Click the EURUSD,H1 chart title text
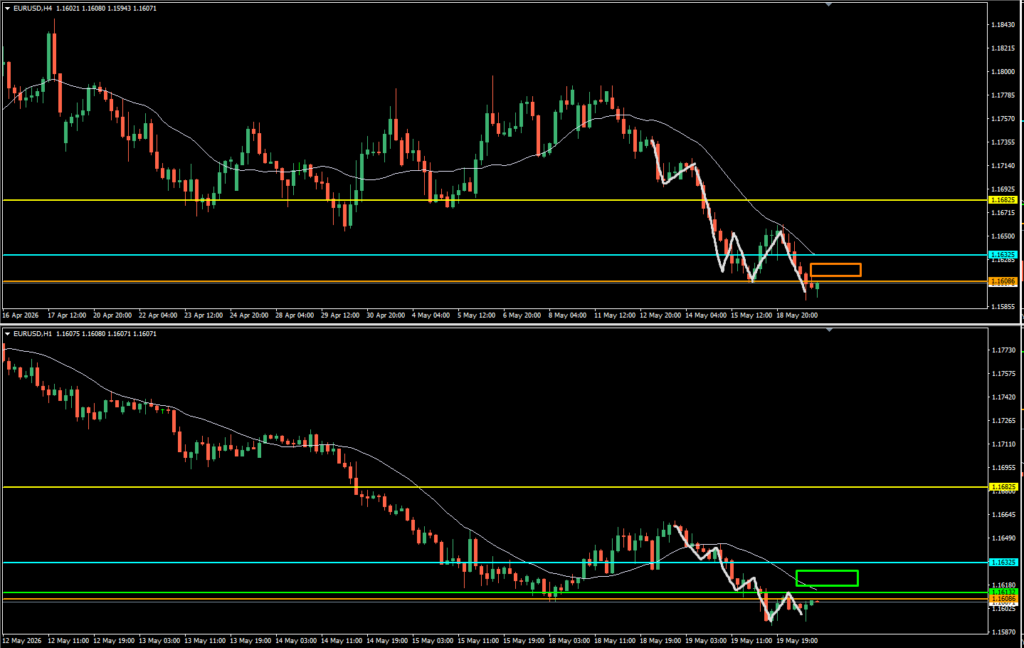 tap(33, 334)
